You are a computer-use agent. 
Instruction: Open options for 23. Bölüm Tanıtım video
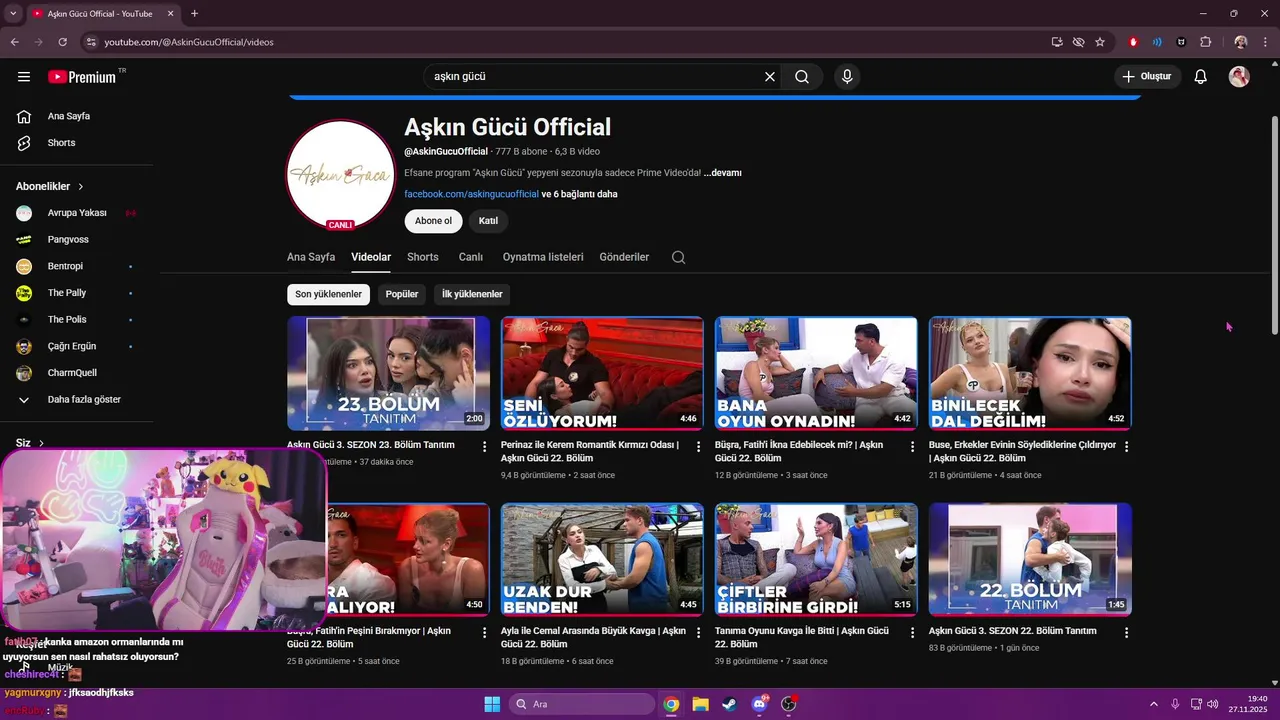click(x=484, y=446)
